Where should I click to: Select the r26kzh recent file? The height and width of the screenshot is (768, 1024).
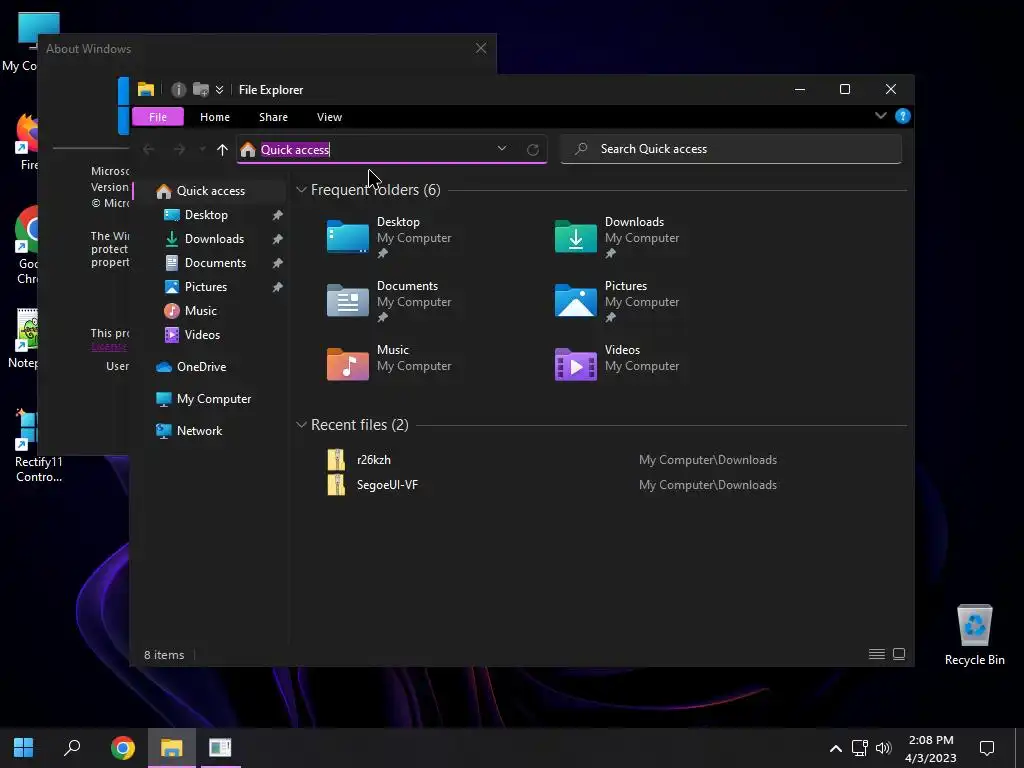[374, 460]
